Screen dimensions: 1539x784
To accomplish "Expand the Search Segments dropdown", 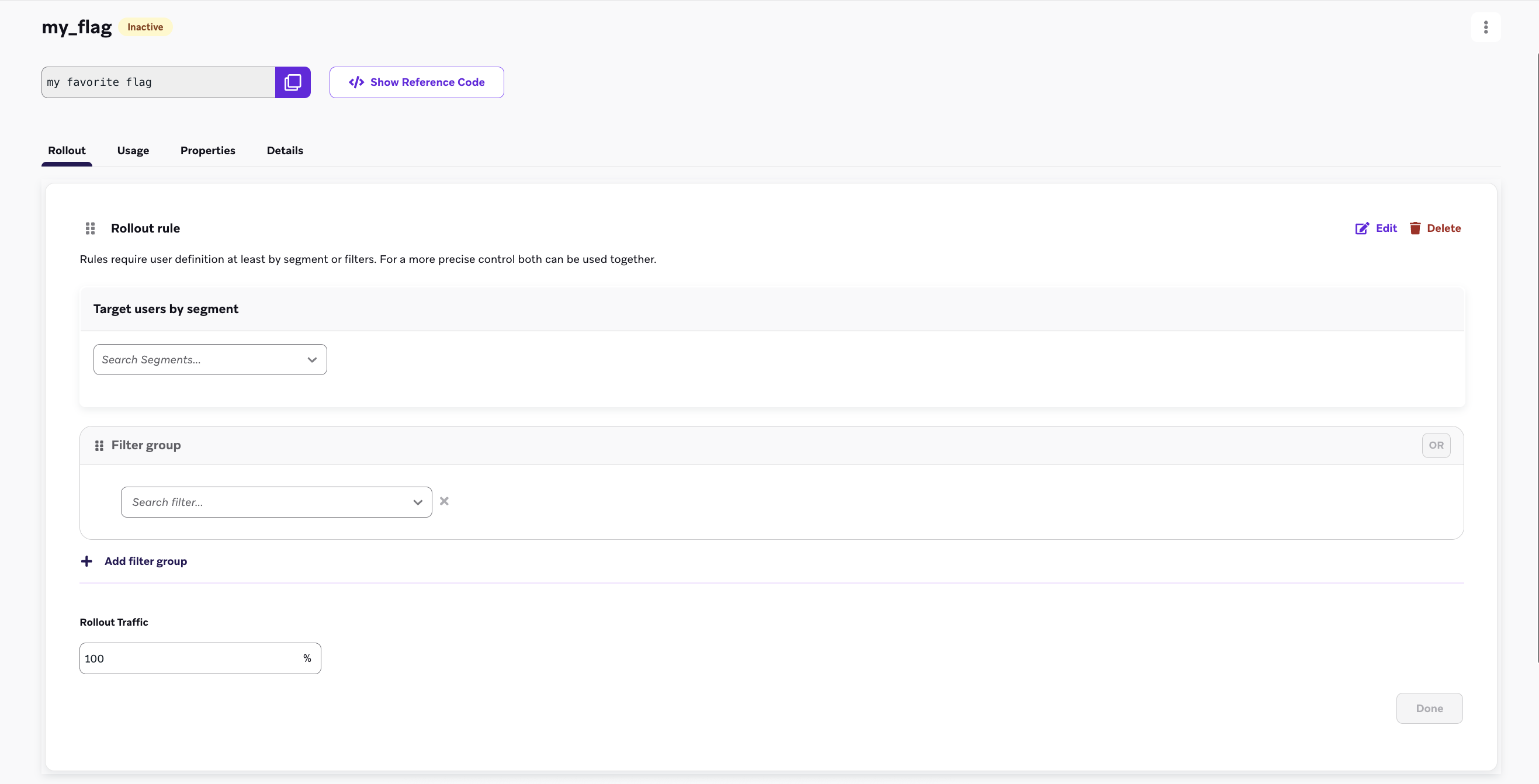I will click(x=312, y=360).
